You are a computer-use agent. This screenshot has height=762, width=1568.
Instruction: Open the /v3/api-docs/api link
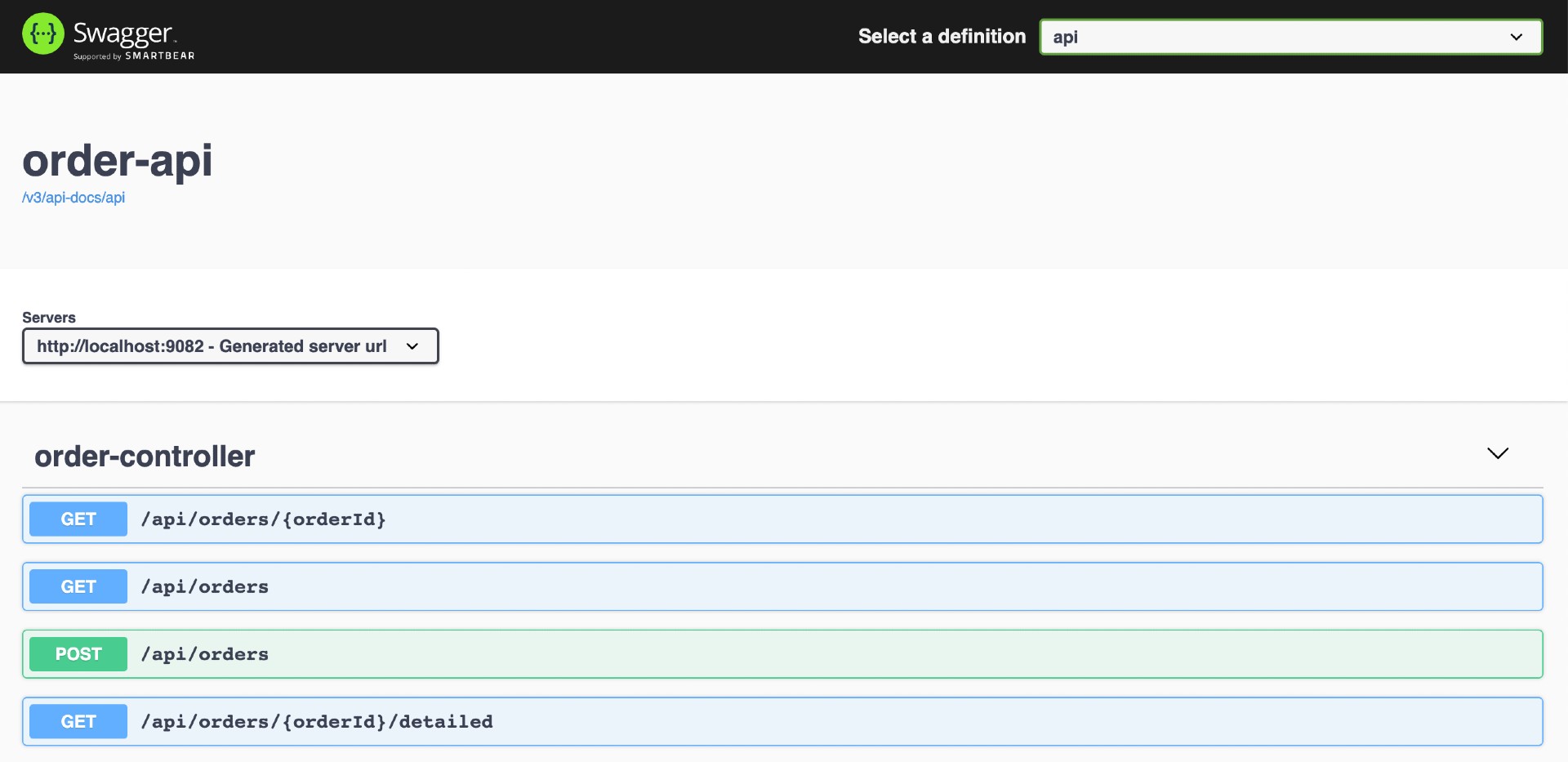click(x=73, y=198)
